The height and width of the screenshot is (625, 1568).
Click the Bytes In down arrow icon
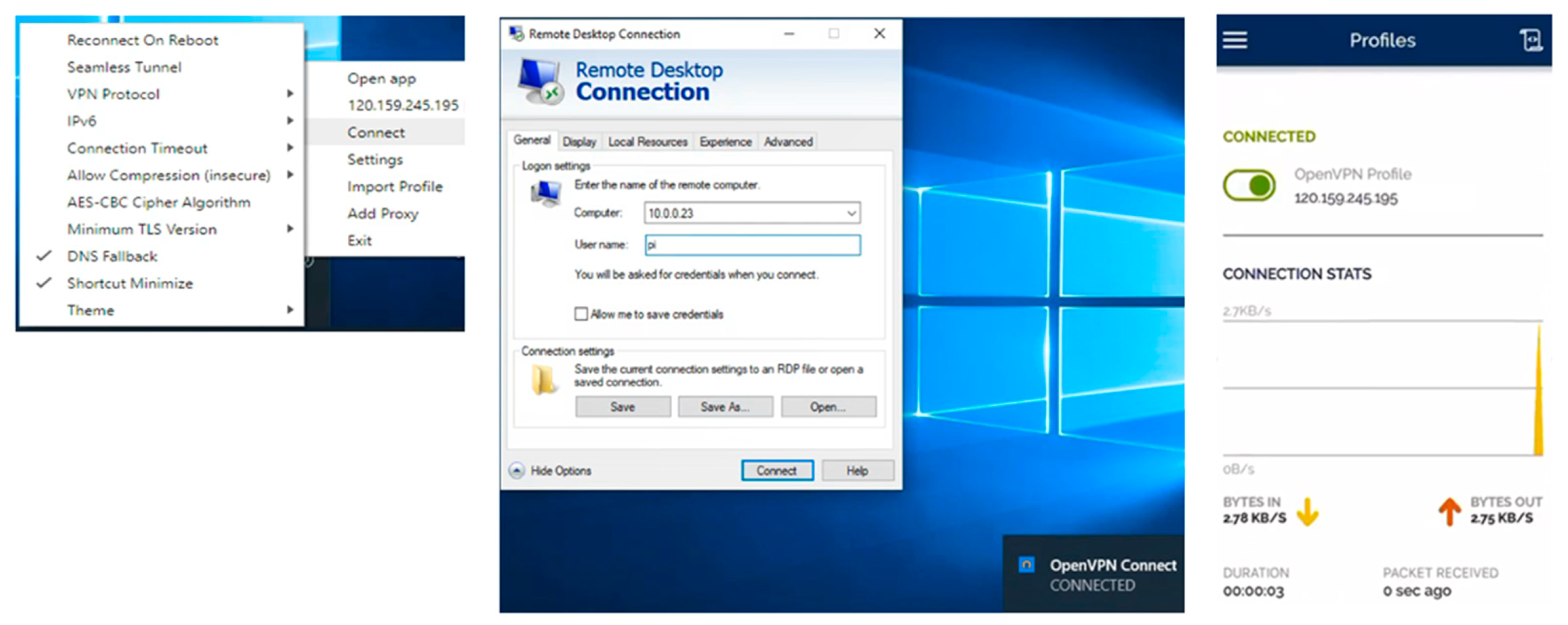[x=1308, y=511]
